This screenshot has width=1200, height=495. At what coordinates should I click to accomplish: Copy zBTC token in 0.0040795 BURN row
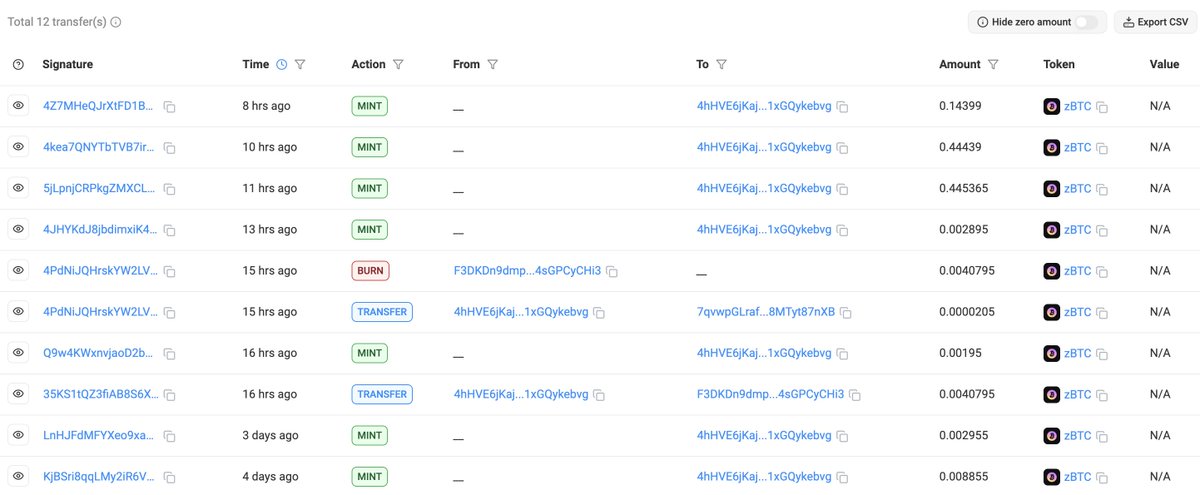coord(1102,271)
